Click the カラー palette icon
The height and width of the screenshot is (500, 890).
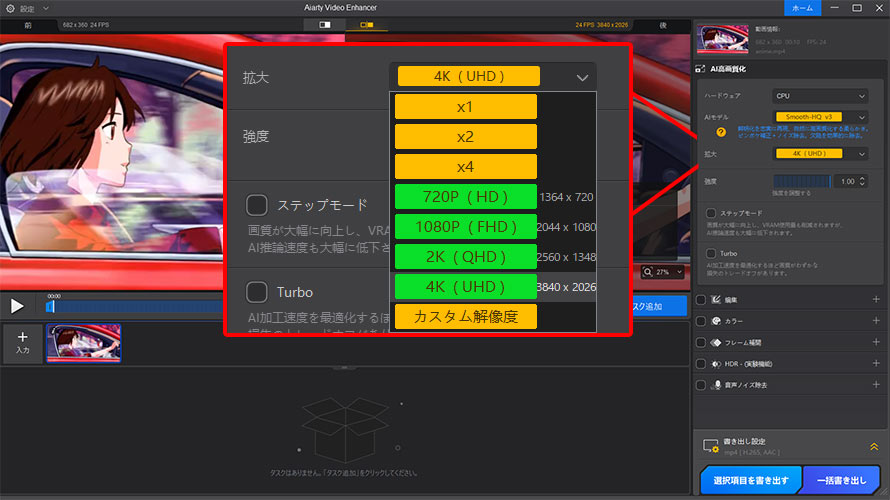tap(716, 321)
